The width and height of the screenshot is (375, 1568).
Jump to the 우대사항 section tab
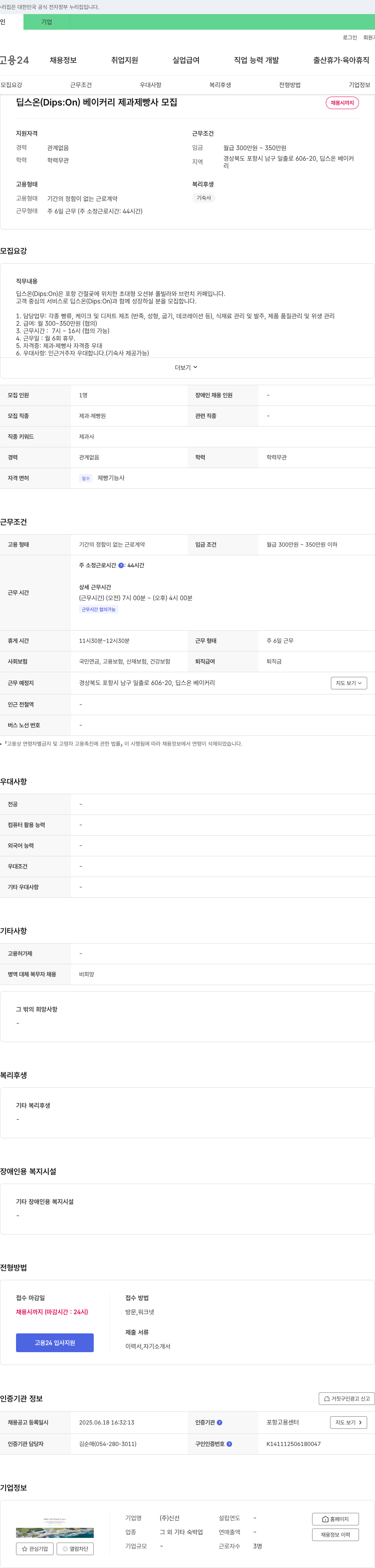[x=151, y=85]
